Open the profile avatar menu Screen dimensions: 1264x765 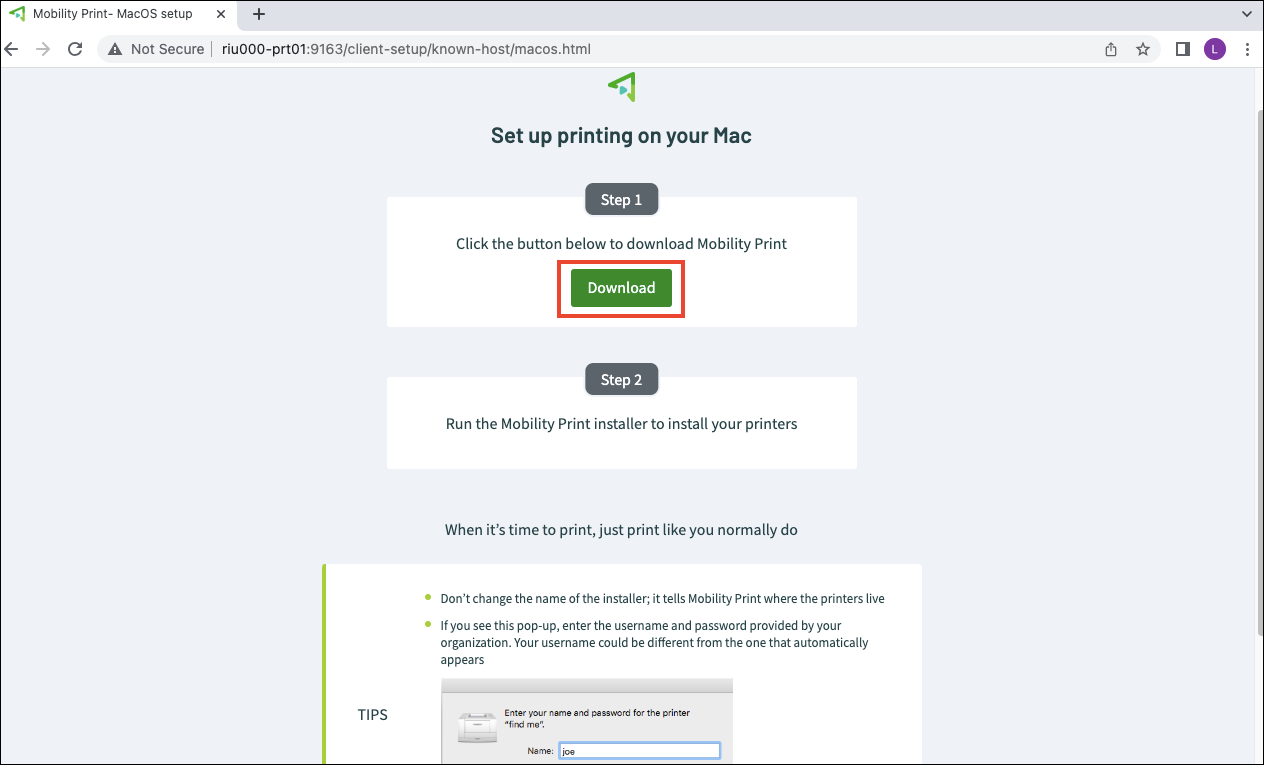tap(1214, 48)
